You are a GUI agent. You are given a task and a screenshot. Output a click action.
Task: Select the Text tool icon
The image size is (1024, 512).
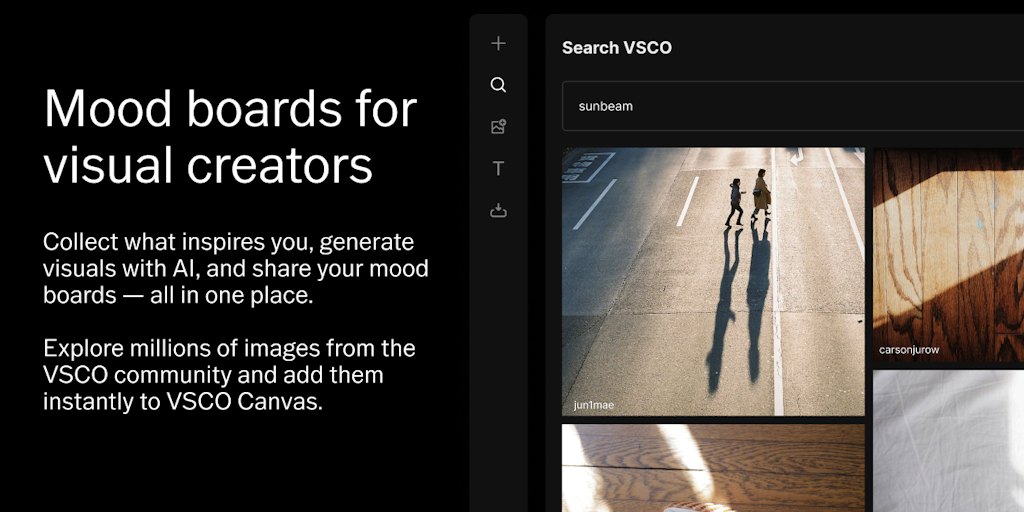[x=498, y=169]
